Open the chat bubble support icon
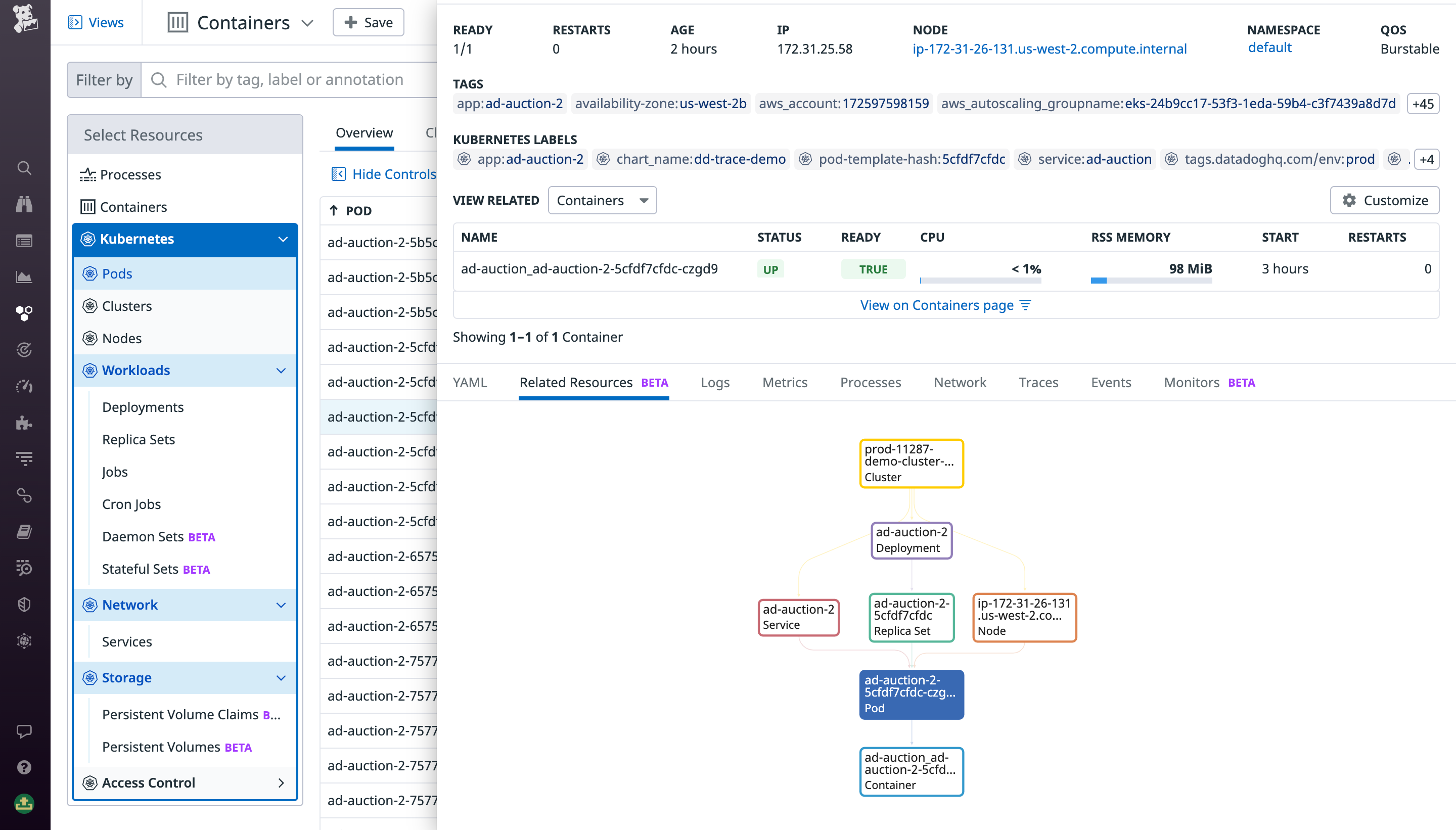The height and width of the screenshot is (830, 1456). (x=24, y=731)
